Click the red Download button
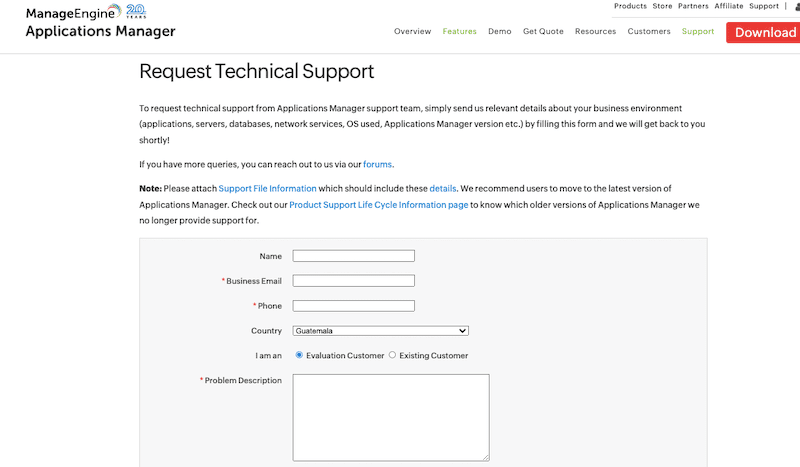The height and width of the screenshot is (467, 800). pyautogui.click(x=763, y=33)
